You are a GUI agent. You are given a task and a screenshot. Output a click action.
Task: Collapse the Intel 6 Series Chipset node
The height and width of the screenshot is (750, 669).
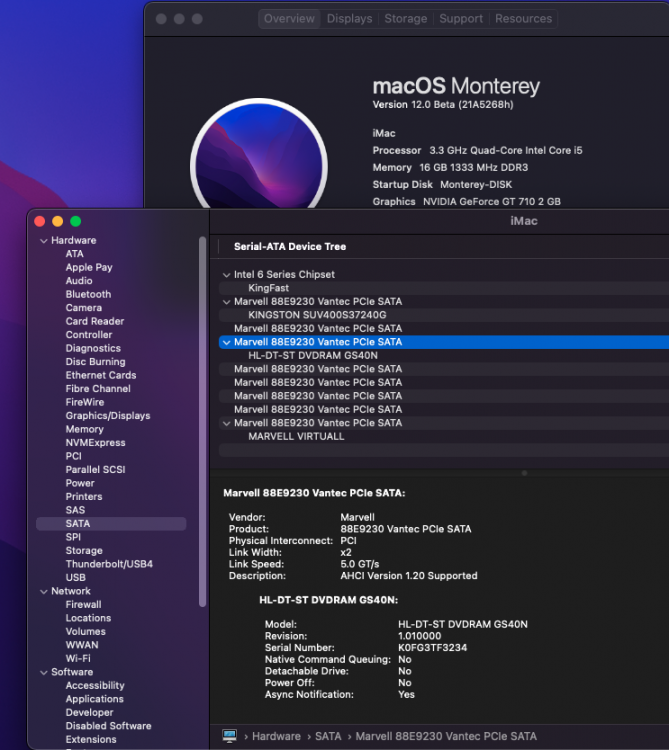pyautogui.click(x=226, y=275)
